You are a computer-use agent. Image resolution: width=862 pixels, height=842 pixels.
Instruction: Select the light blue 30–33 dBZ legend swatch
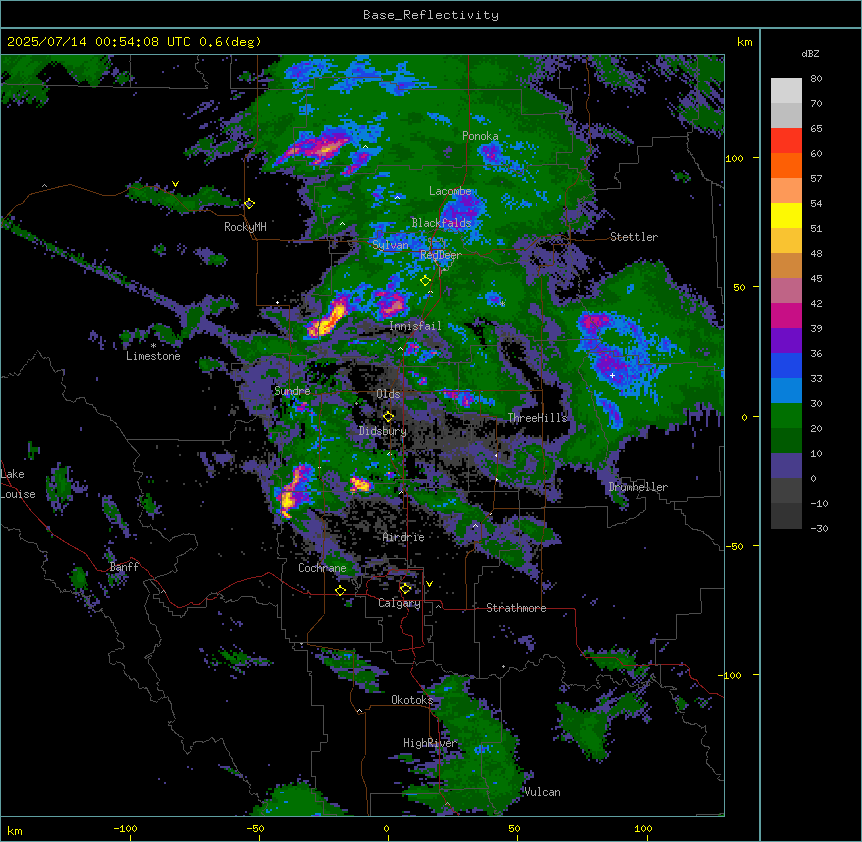[786, 391]
